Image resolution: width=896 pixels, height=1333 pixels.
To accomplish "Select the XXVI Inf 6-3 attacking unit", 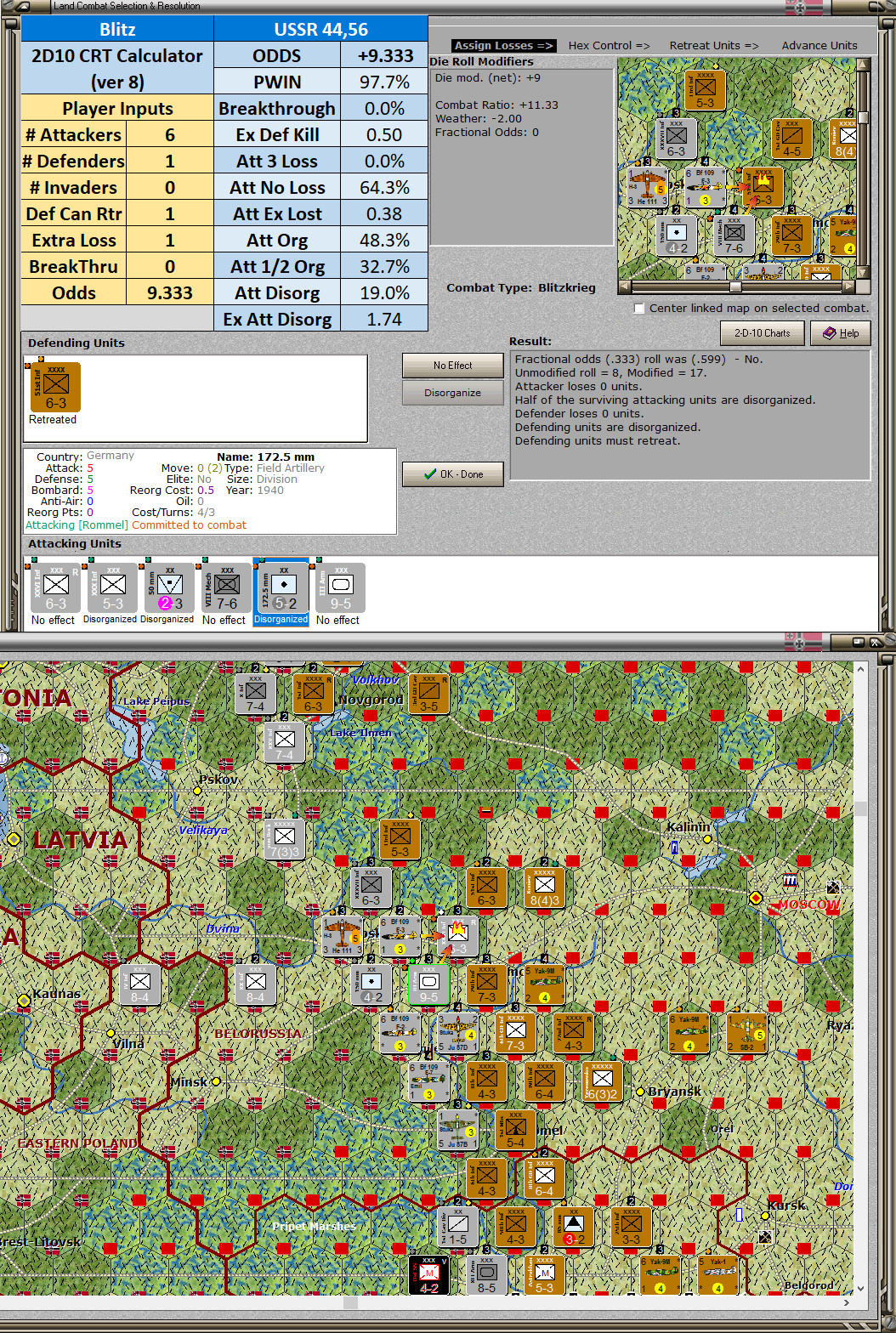I will pos(56,587).
